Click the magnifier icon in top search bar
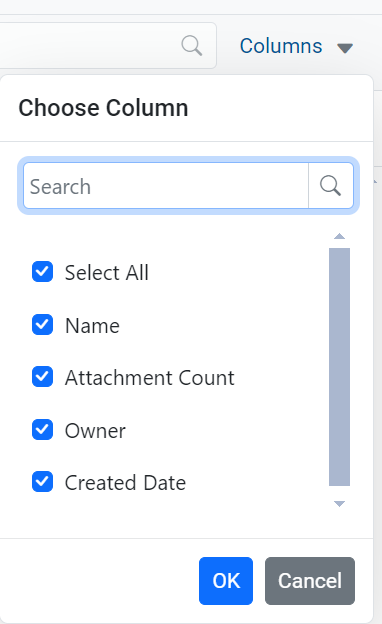382x624 pixels. [192, 45]
